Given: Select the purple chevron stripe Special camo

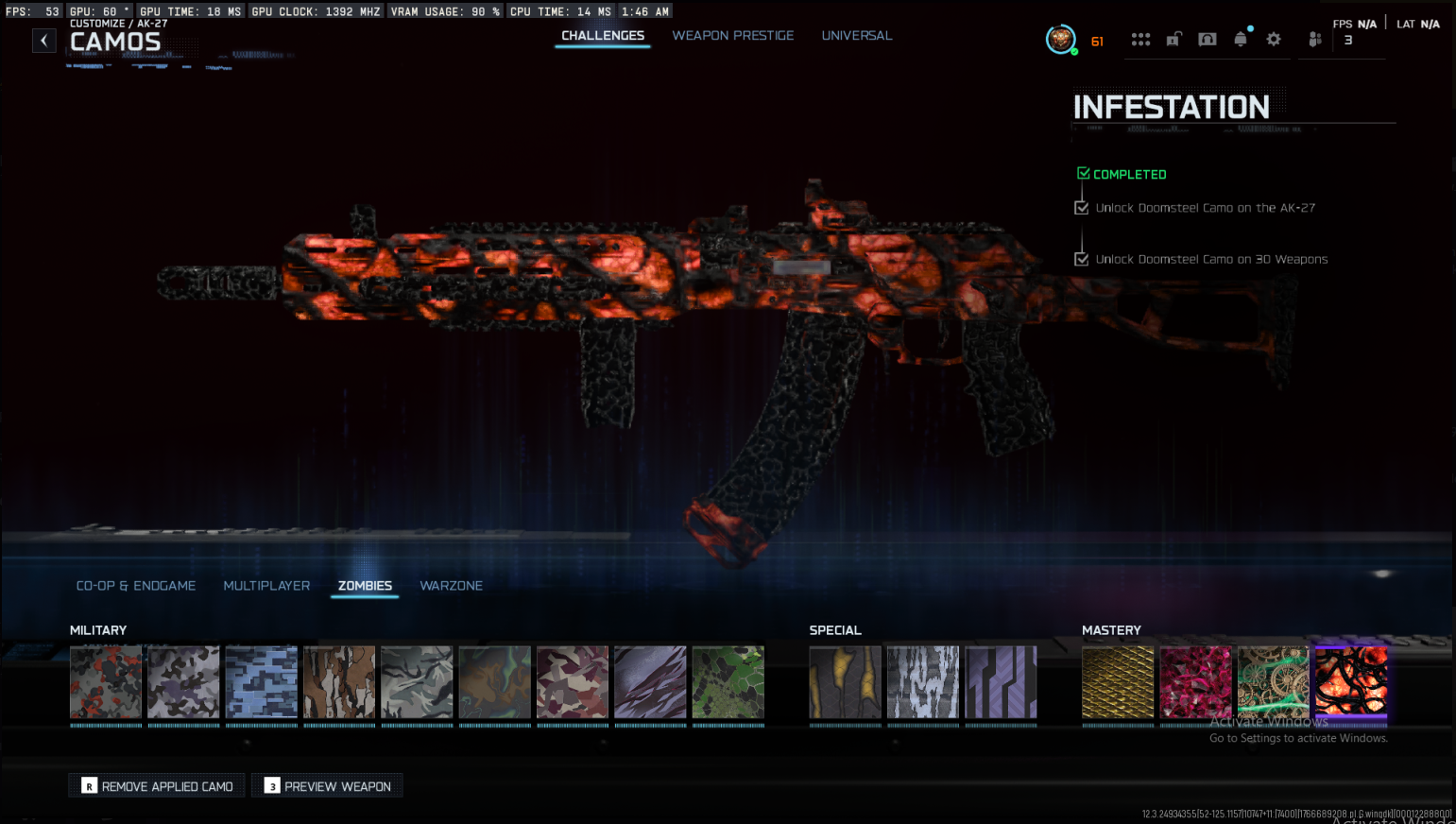Looking at the screenshot, I should point(1001,682).
